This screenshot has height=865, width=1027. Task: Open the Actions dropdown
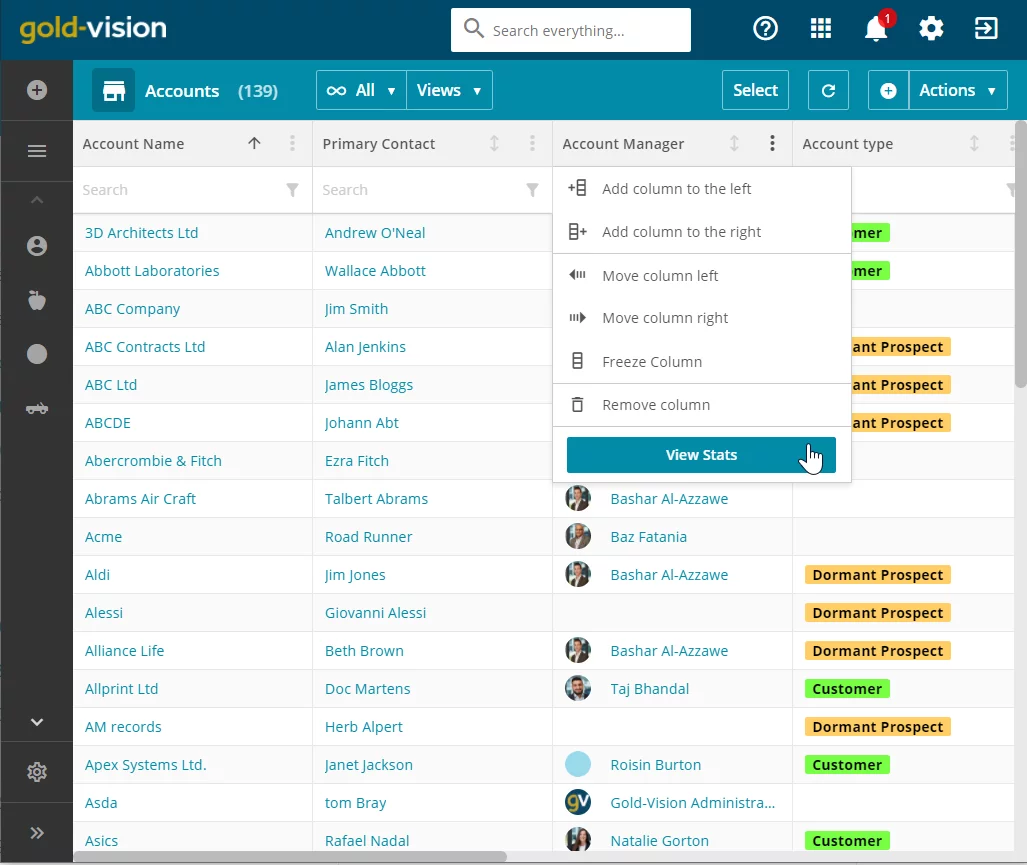958,90
